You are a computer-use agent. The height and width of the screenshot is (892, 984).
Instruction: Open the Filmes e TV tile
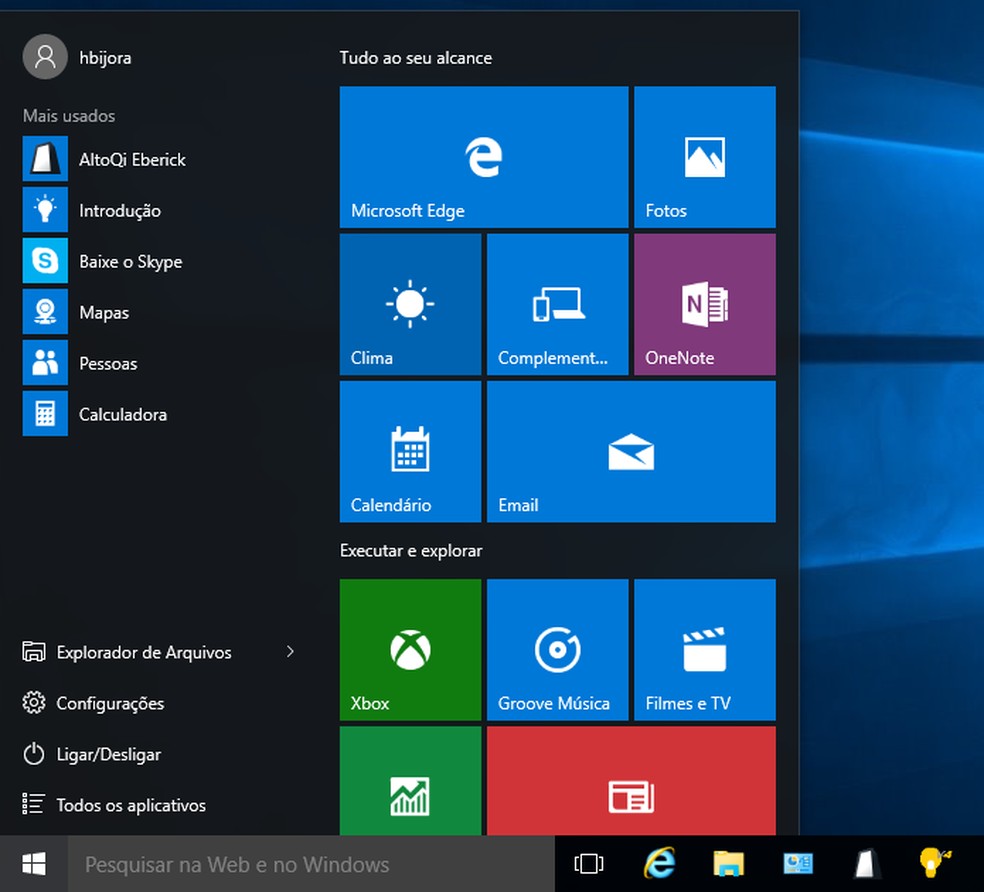tap(704, 649)
